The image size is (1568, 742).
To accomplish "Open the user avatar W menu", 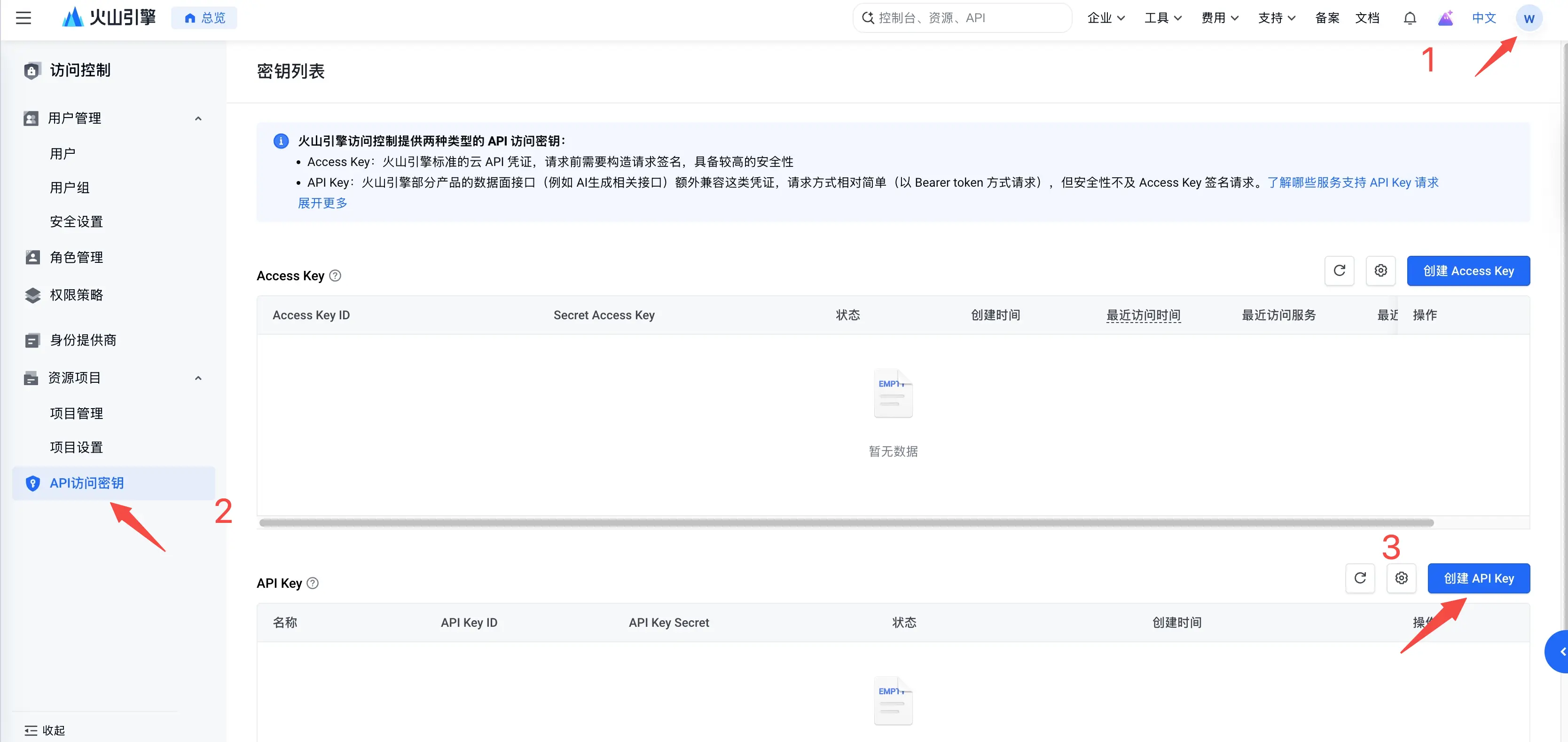I will [1529, 18].
